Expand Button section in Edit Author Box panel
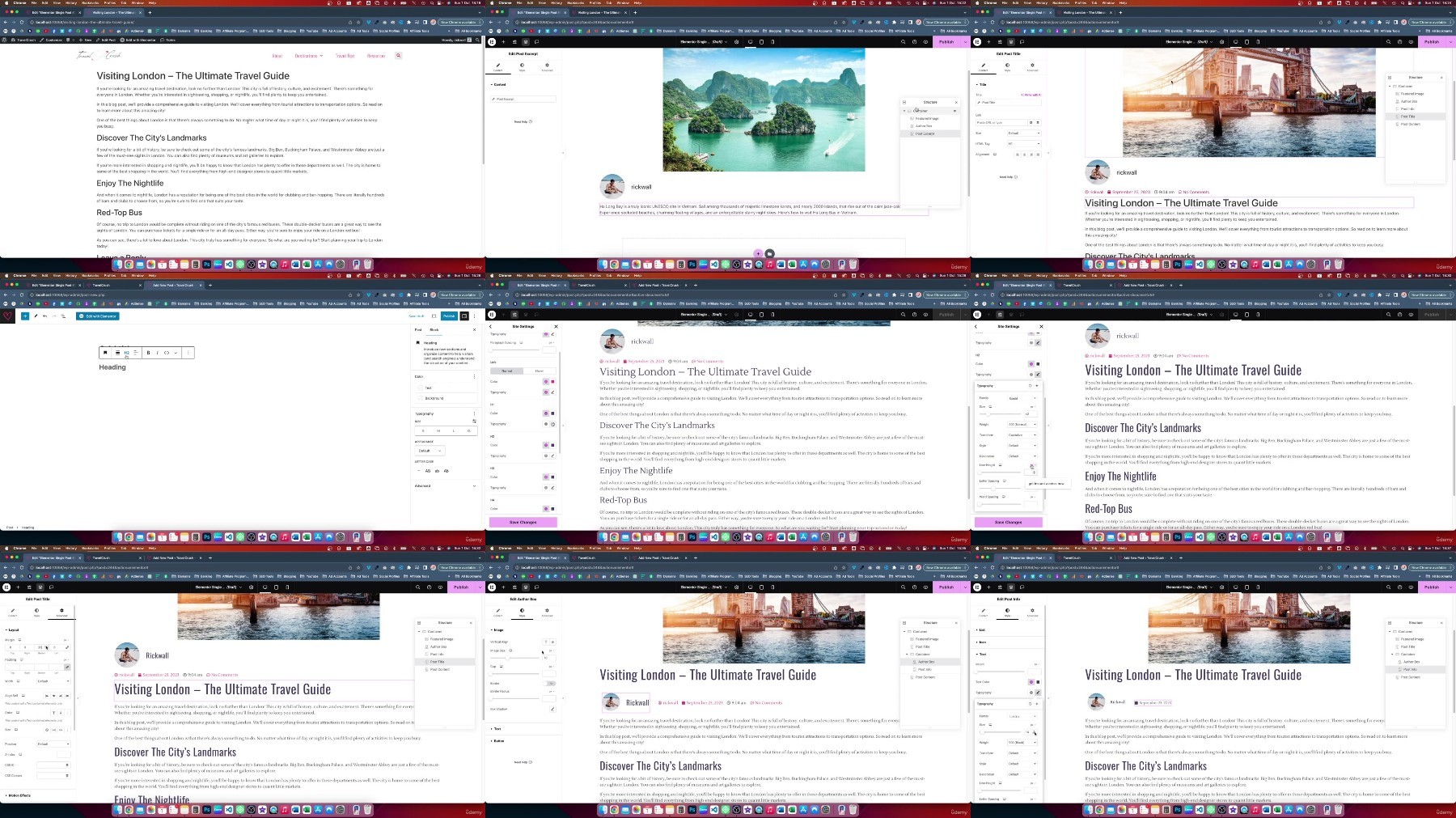 (x=498, y=740)
